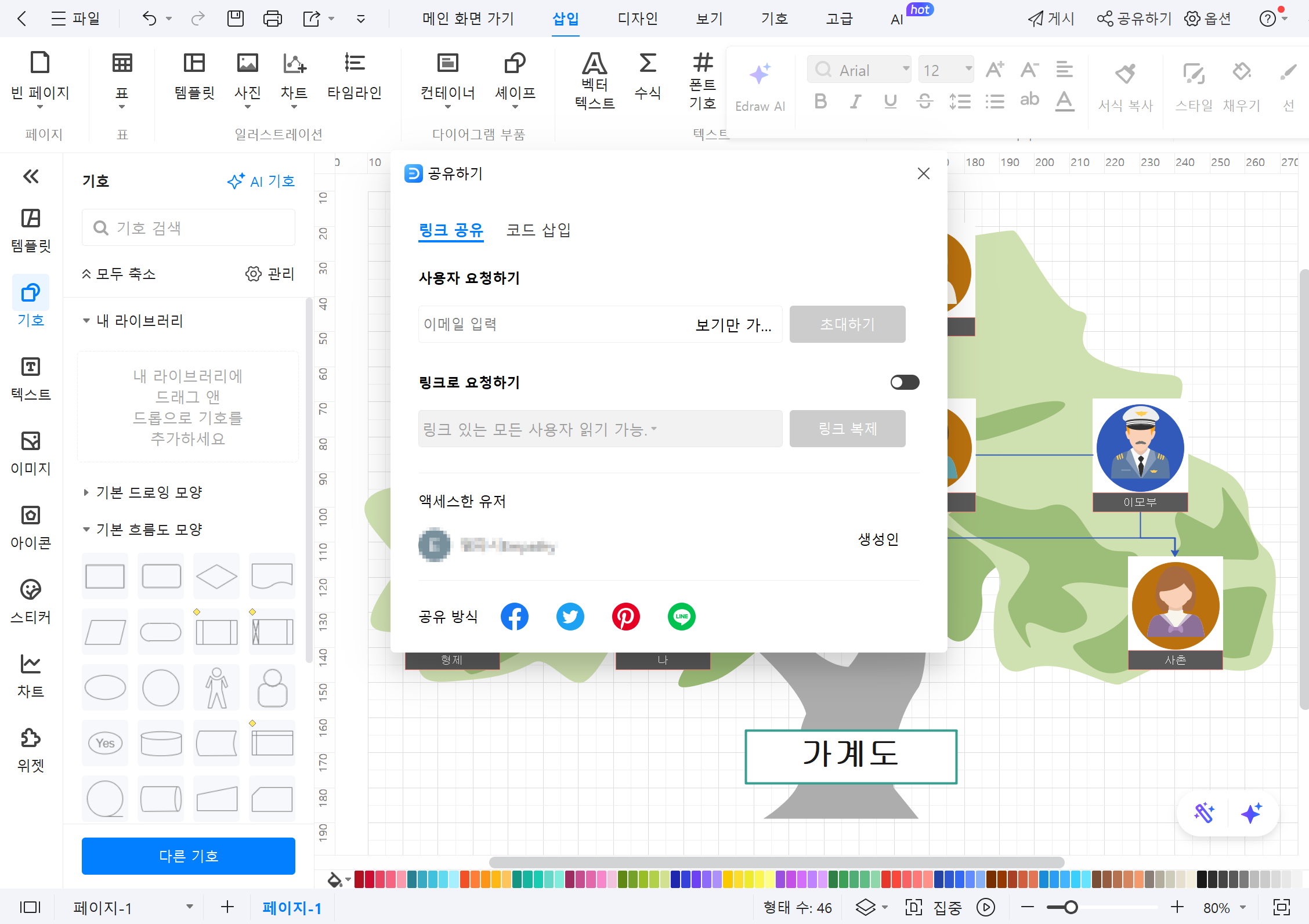
Task: Toggle italic formatting
Action: [x=855, y=102]
